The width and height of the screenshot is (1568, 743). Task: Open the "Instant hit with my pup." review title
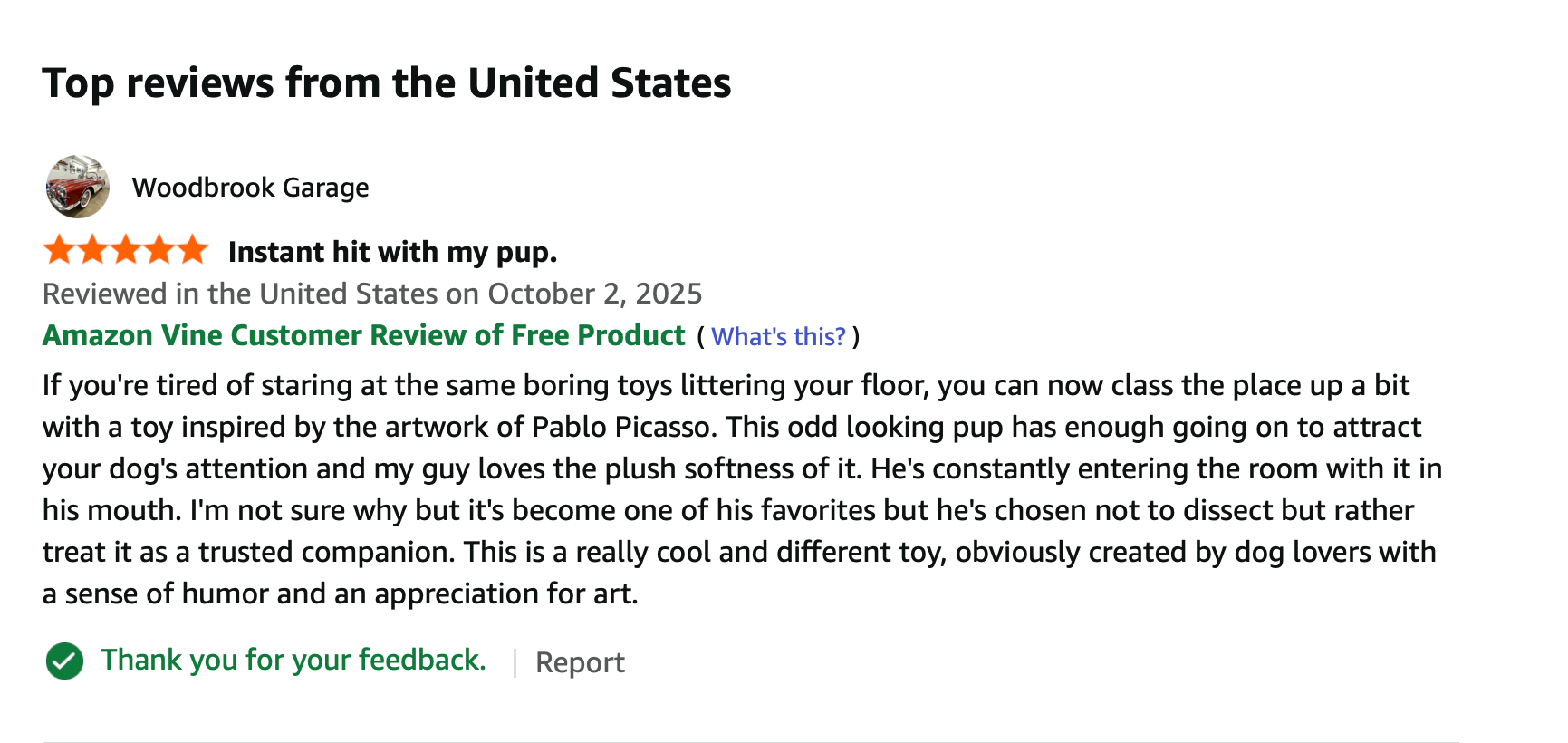tap(392, 252)
